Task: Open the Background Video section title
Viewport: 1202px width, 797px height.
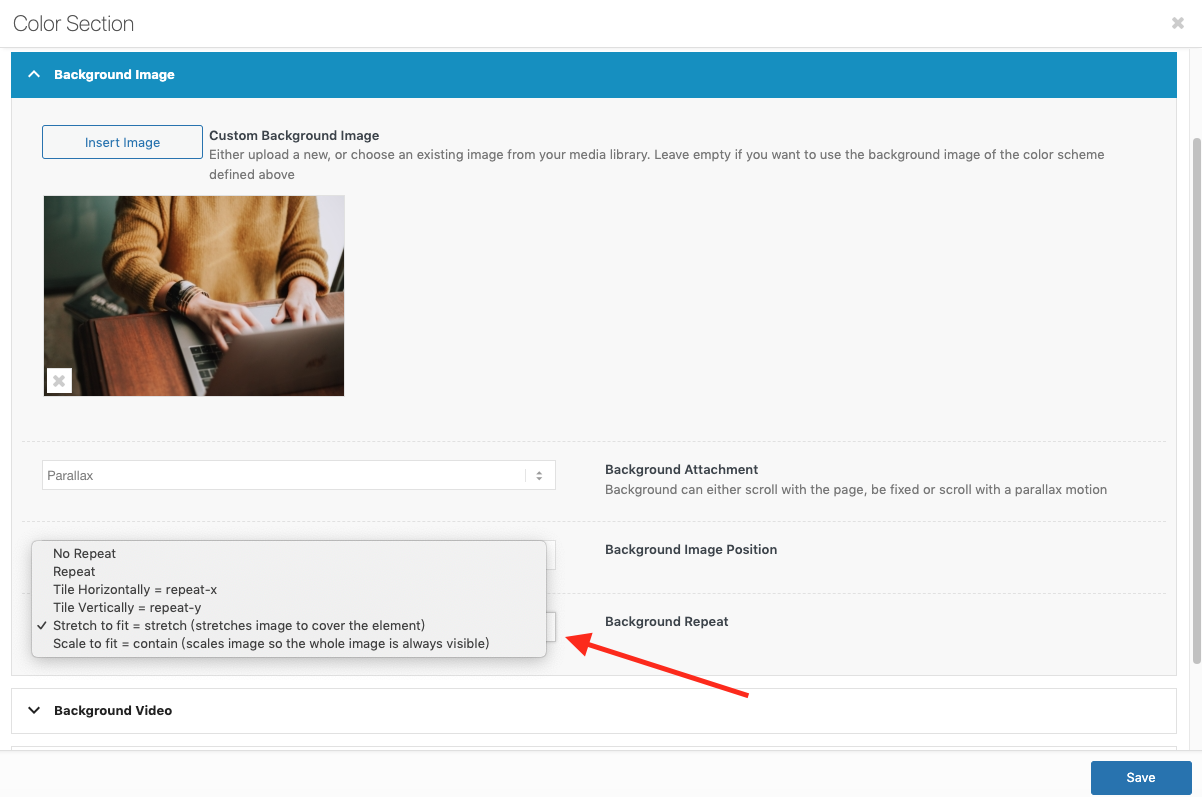Action: [113, 710]
